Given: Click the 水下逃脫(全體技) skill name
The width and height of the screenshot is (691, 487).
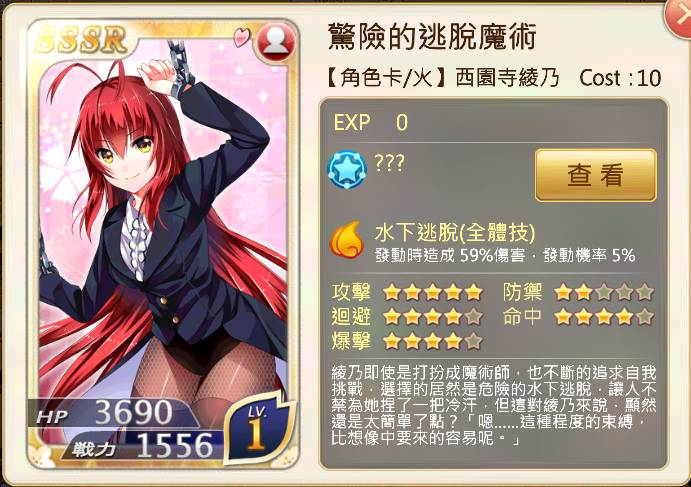Looking at the screenshot, I should tap(455, 232).
